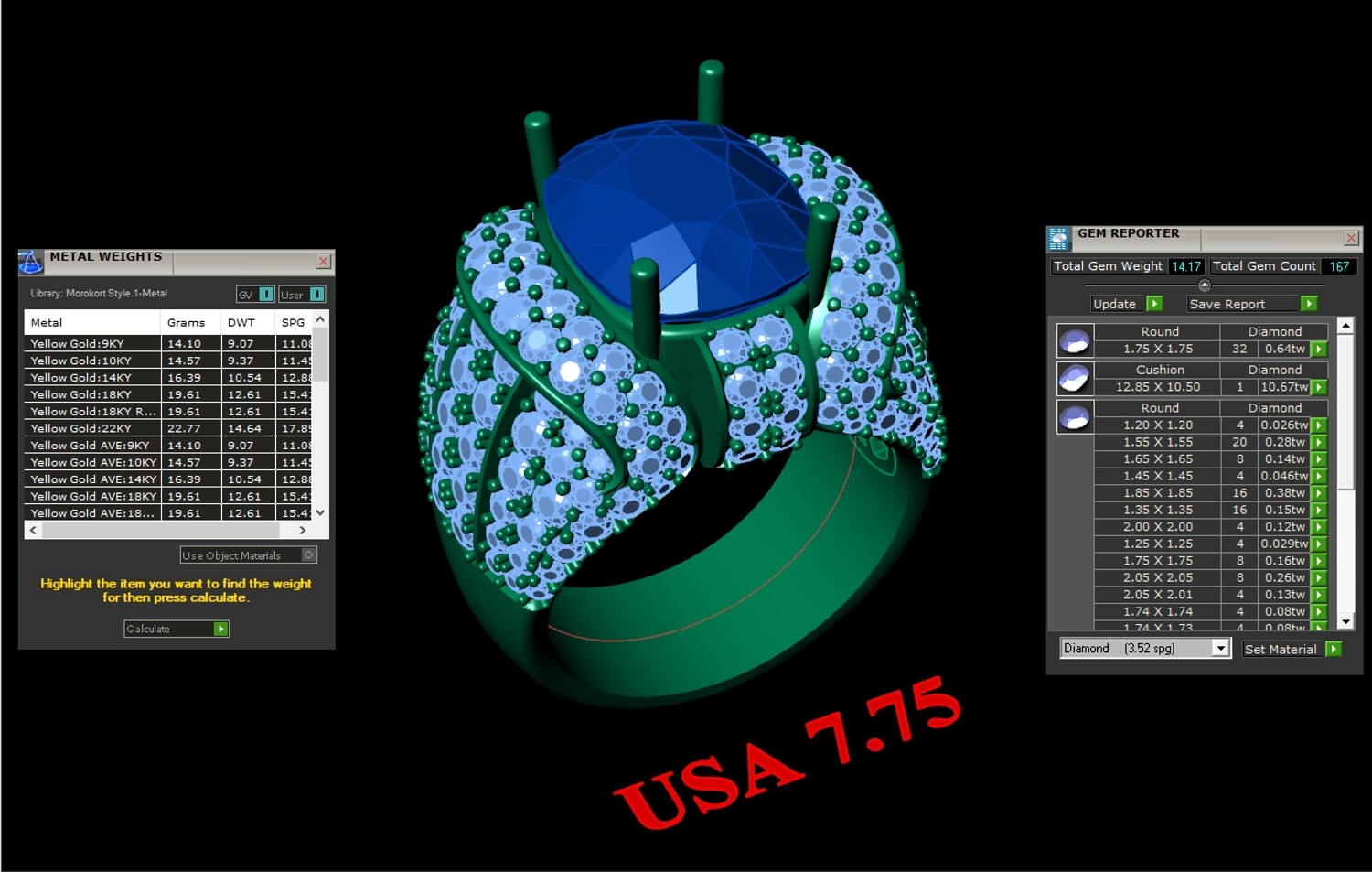
Task: Click the 12.85 X 10.50 cushion size cell
Action: 1157,387
